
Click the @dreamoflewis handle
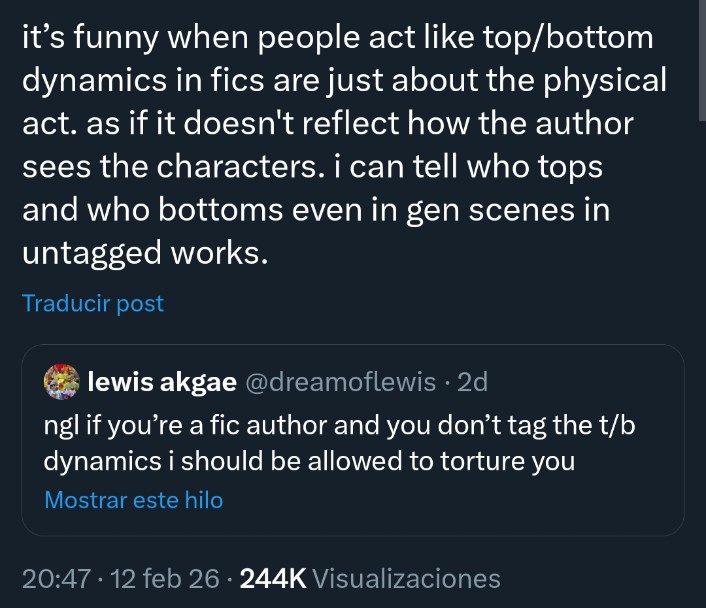point(340,381)
